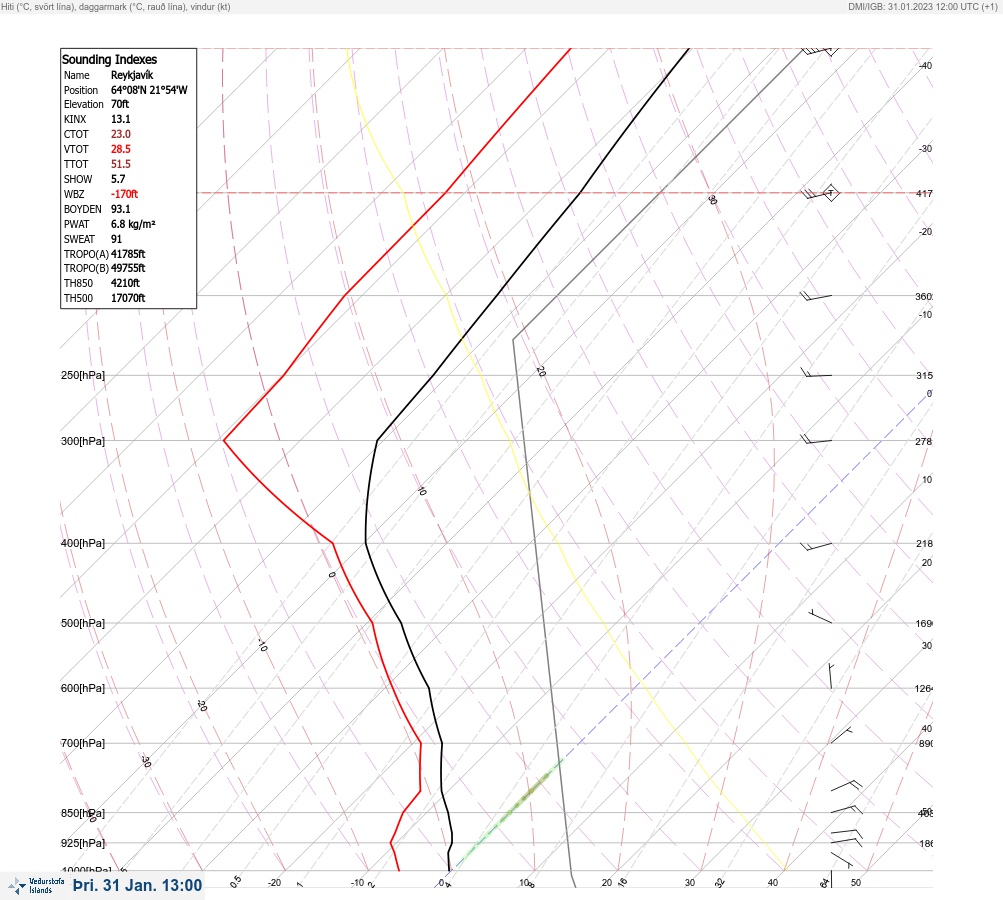This screenshot has width=1003, height=900.
Task: Click the '400[hPa]' pressure label
Action: 83,543
